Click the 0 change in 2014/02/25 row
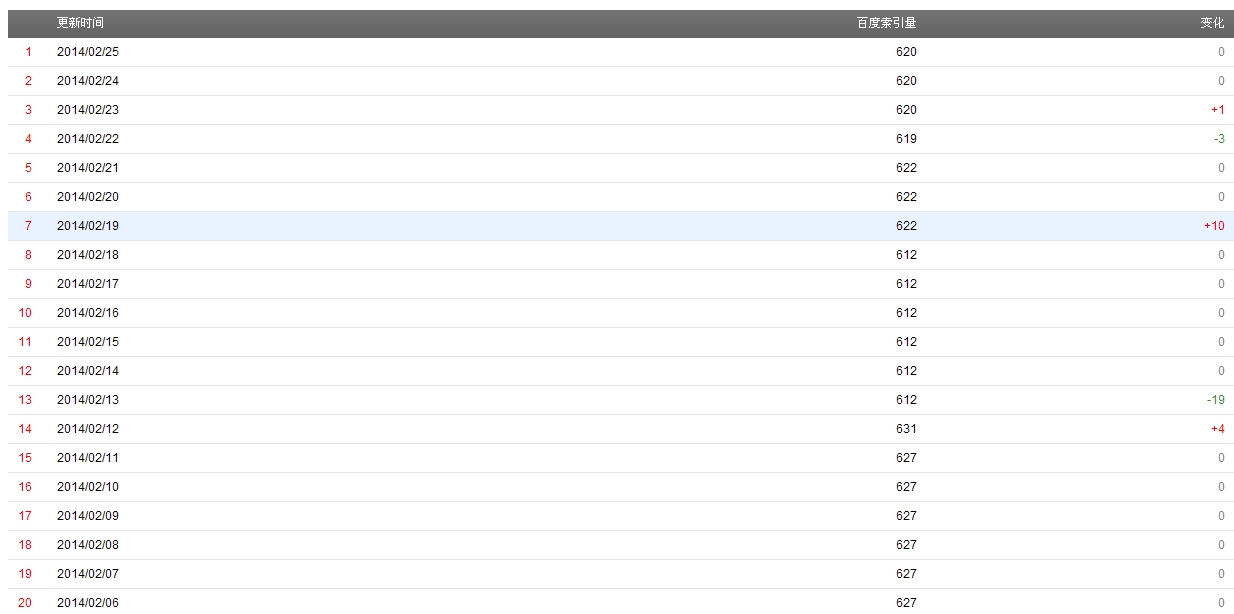The height and width of the screenshot is (614, 1234). [x=1221, y=52]
